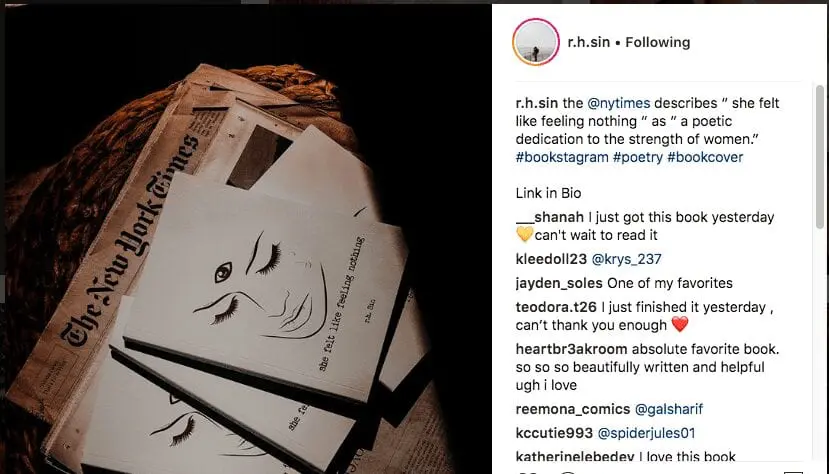Open the @nytimes mention link
This screenshot has width=829, height=474.
point(619,103)
